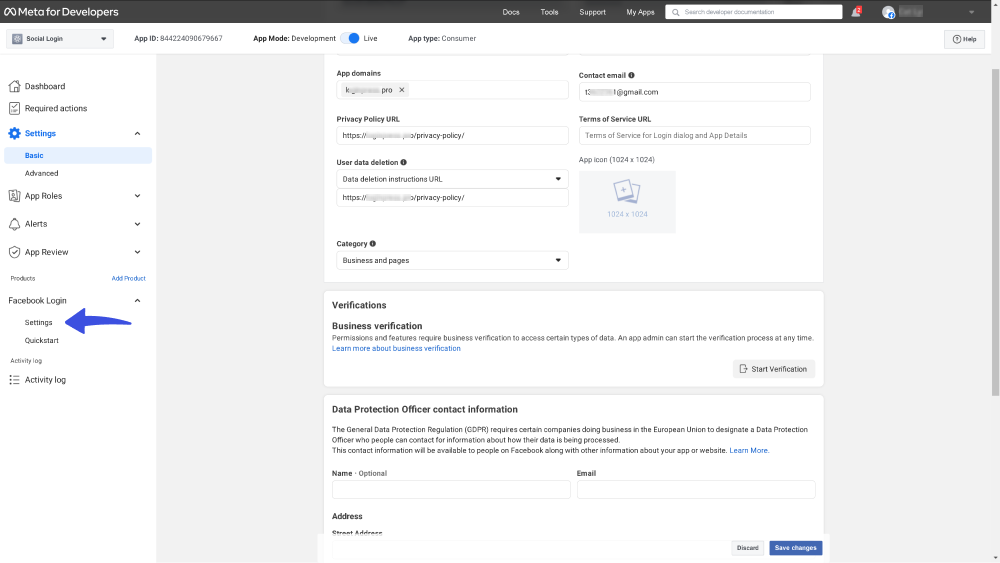Image resolution: width=1000 pixels, height=563 pixels.
Task: Click the Meta for Developers logo
Action: pos(61,11)
